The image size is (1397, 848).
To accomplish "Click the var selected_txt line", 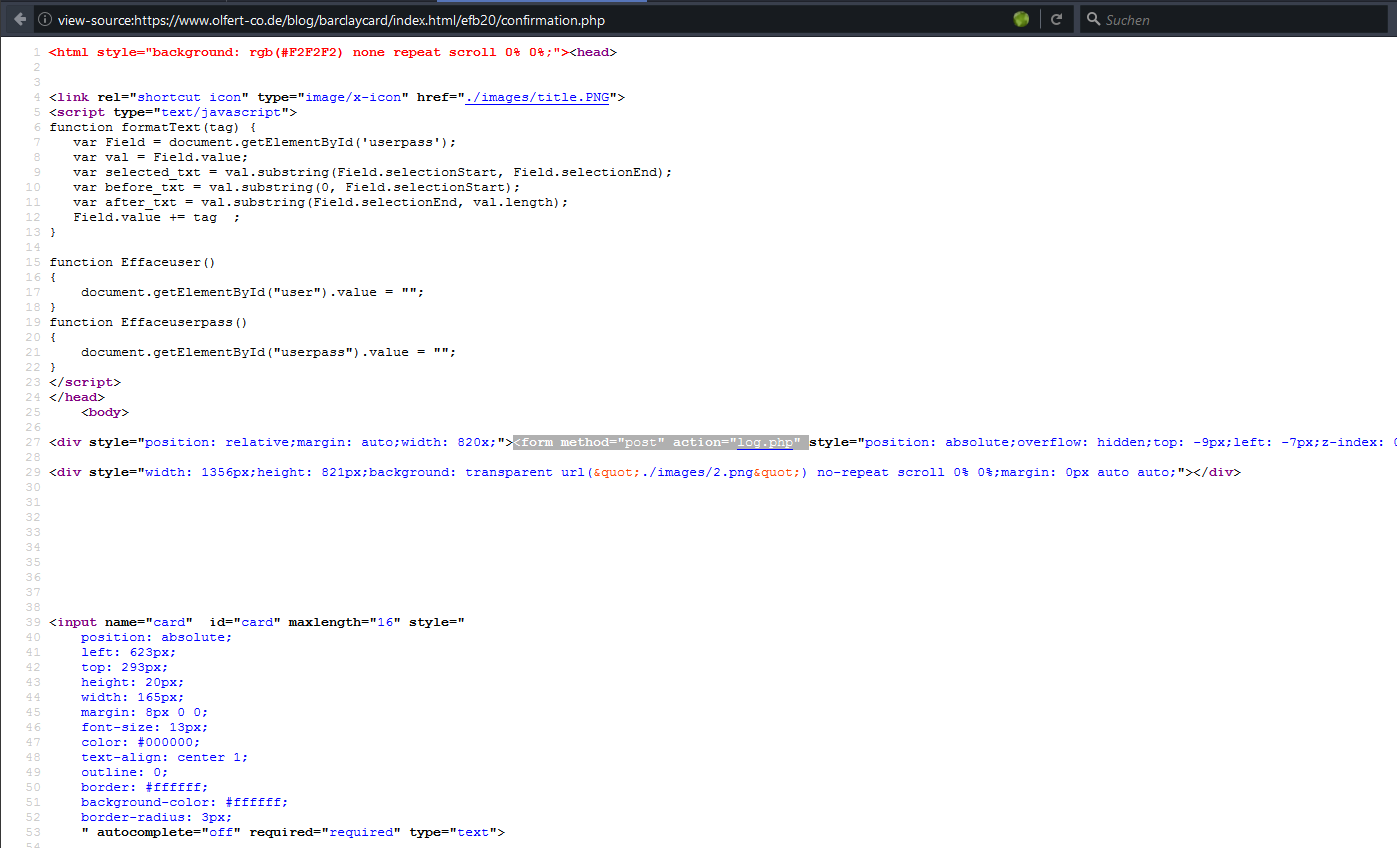I will click(x=372, y=172).
